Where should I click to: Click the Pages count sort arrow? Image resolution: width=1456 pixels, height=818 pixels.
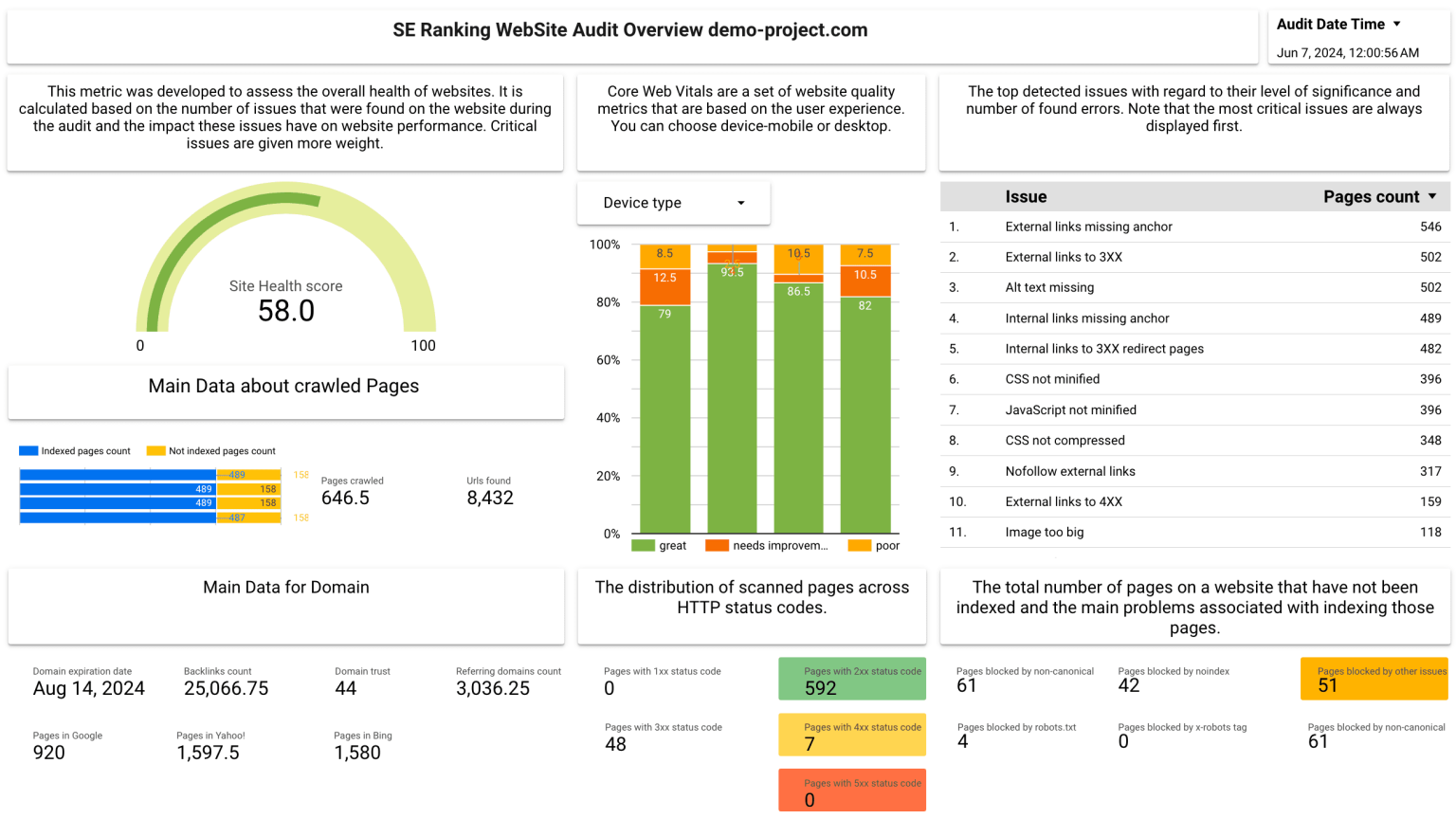(x=1431, y=196)
